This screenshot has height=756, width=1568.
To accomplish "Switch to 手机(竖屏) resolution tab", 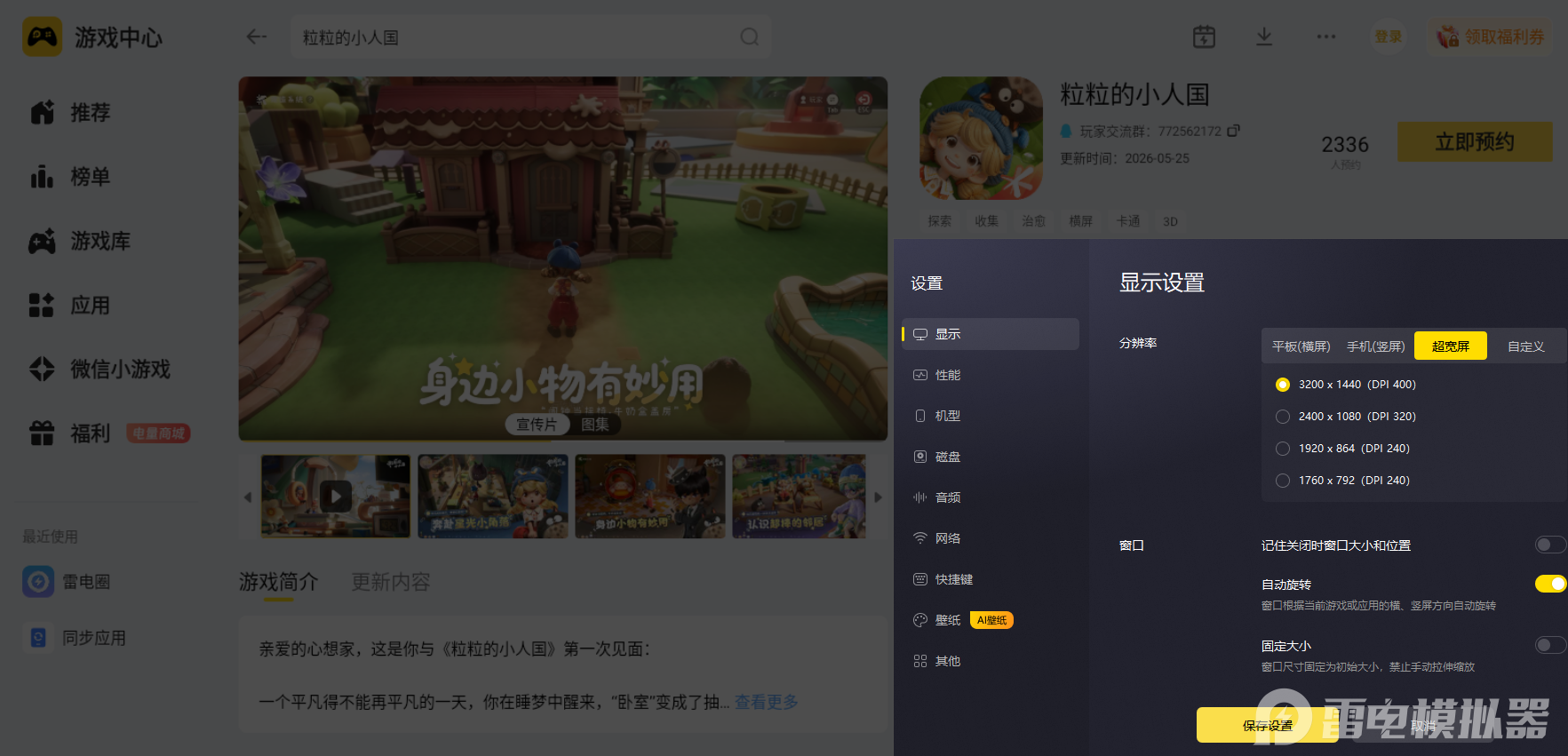I will pyautogui.click(x=1376, y=346).
